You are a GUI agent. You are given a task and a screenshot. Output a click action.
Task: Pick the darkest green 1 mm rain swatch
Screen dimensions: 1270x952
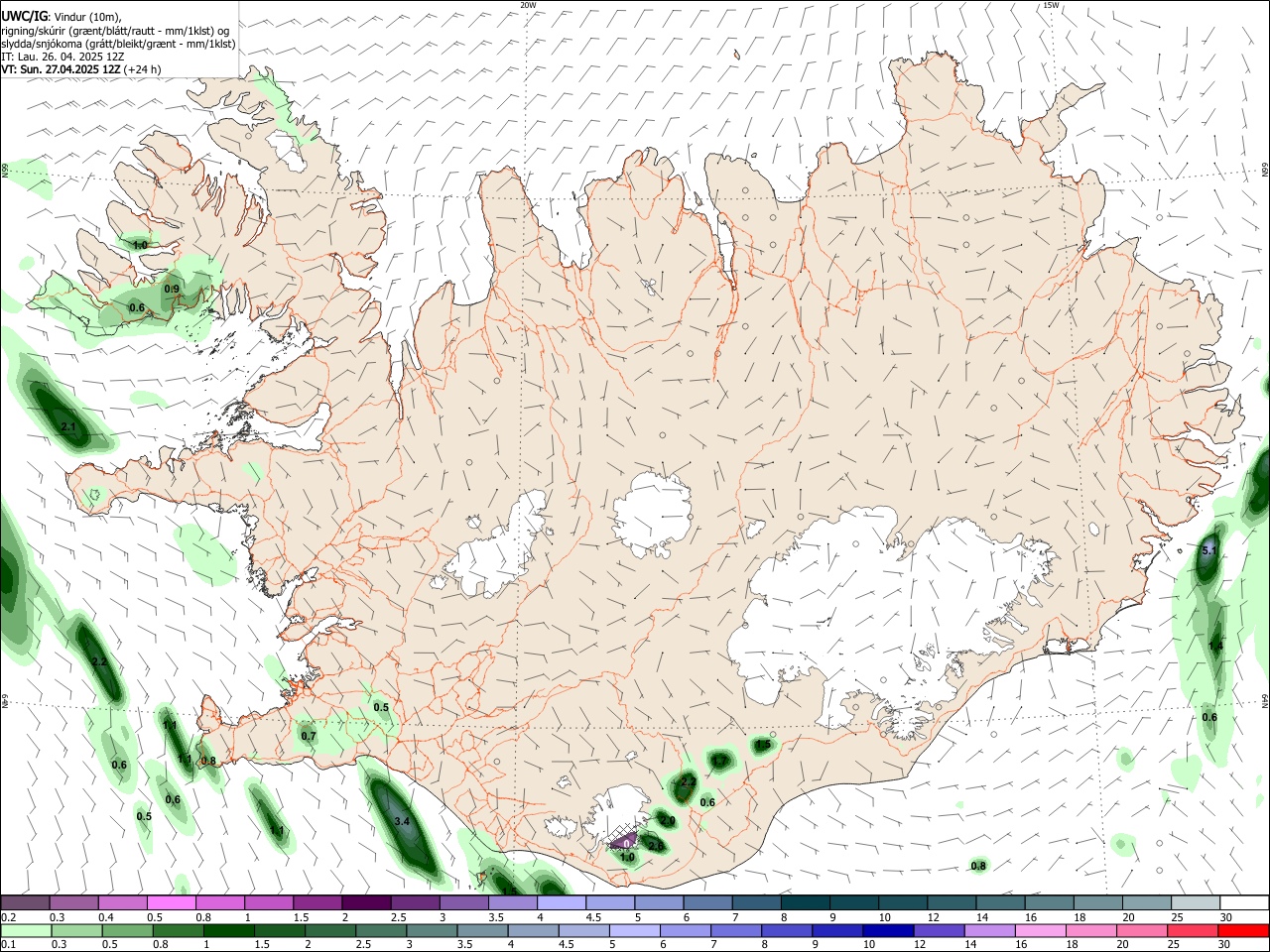pyautogui.click(x=228, y=930)
